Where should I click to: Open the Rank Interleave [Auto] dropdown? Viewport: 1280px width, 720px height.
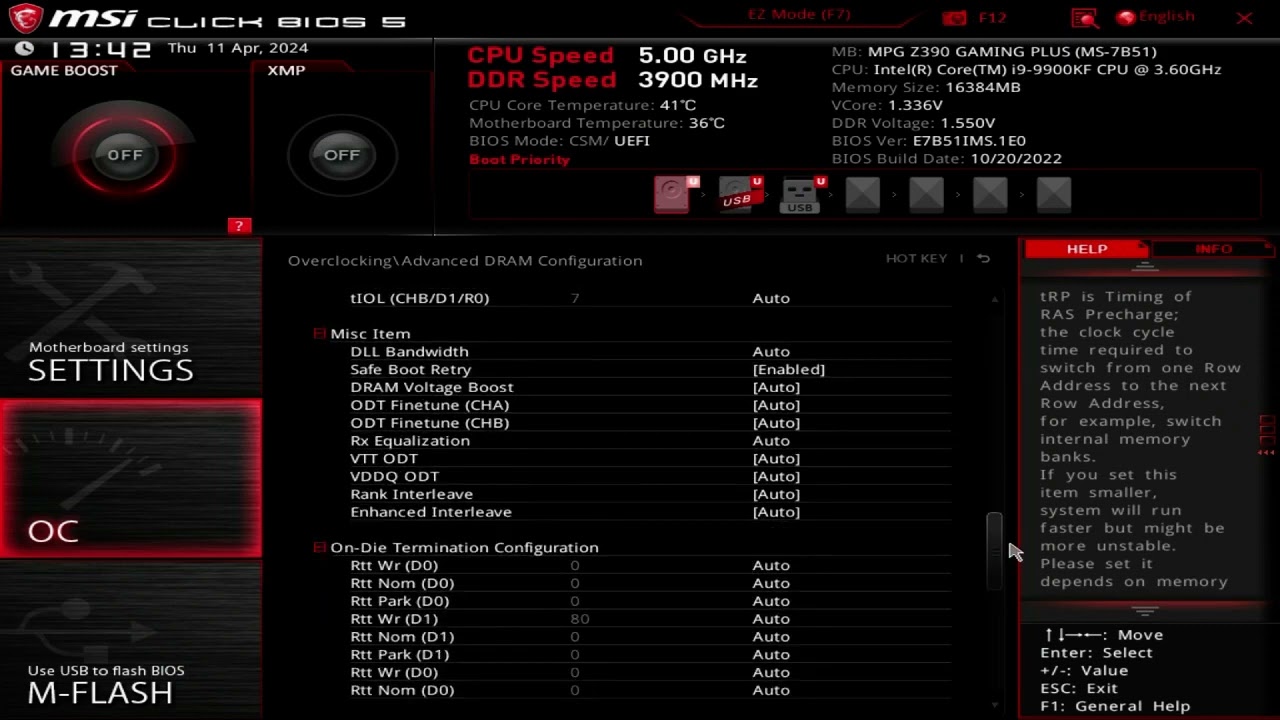776,494
